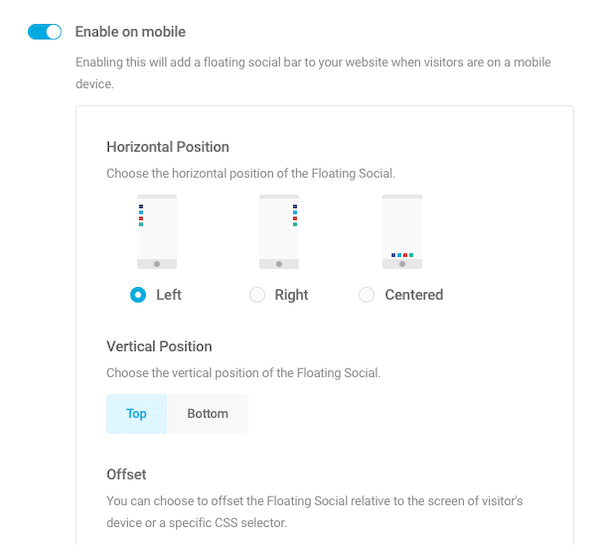Choose Bottom vertical position
This screenshot has height=545, width=600.
click(208, 414)
